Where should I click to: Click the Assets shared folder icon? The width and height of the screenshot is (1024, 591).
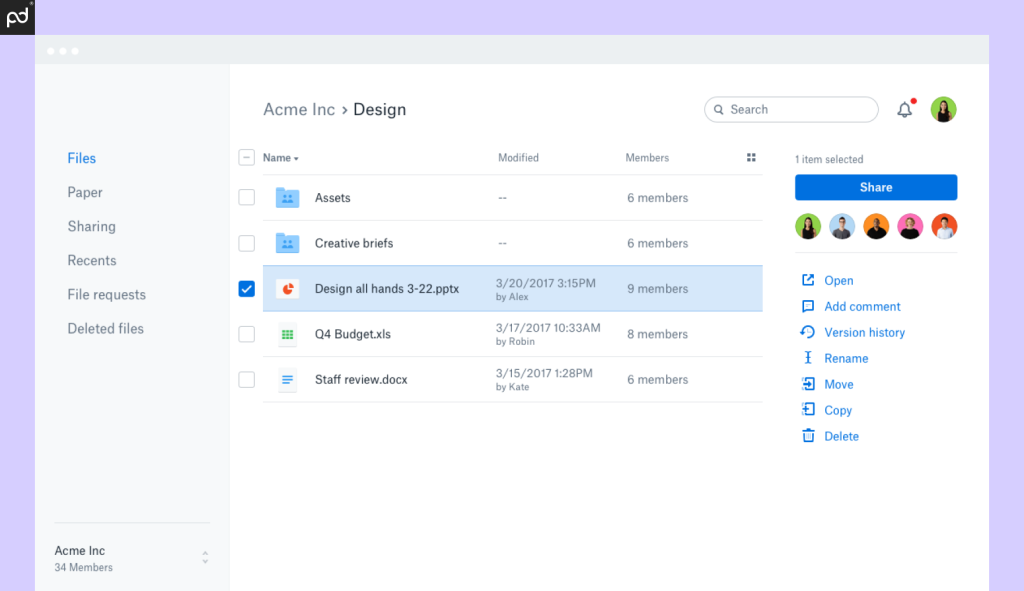tap(287, 197)
